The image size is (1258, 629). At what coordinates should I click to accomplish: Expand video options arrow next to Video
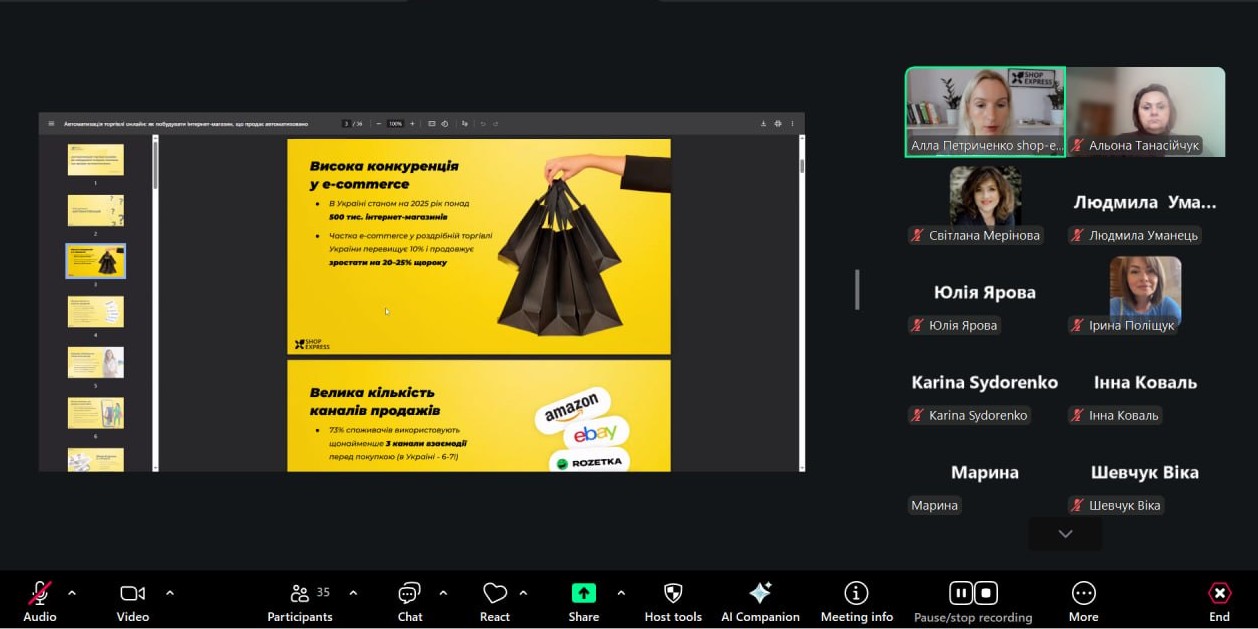coord(170,593)
